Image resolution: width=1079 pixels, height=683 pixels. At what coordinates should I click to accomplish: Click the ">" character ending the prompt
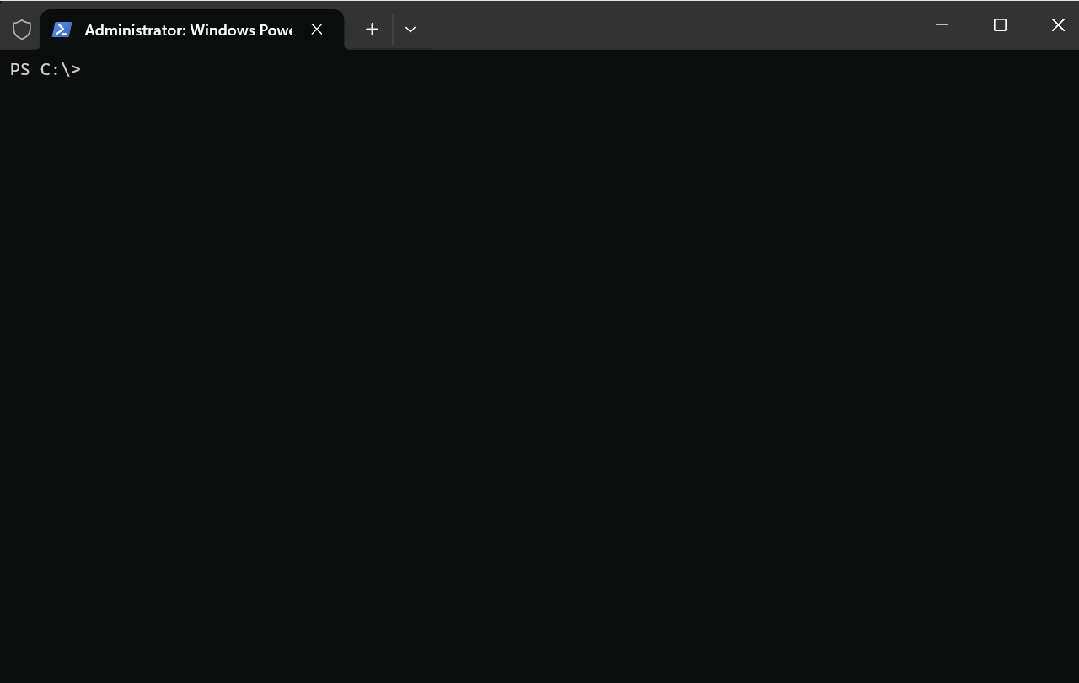click(x=76, y=70)
